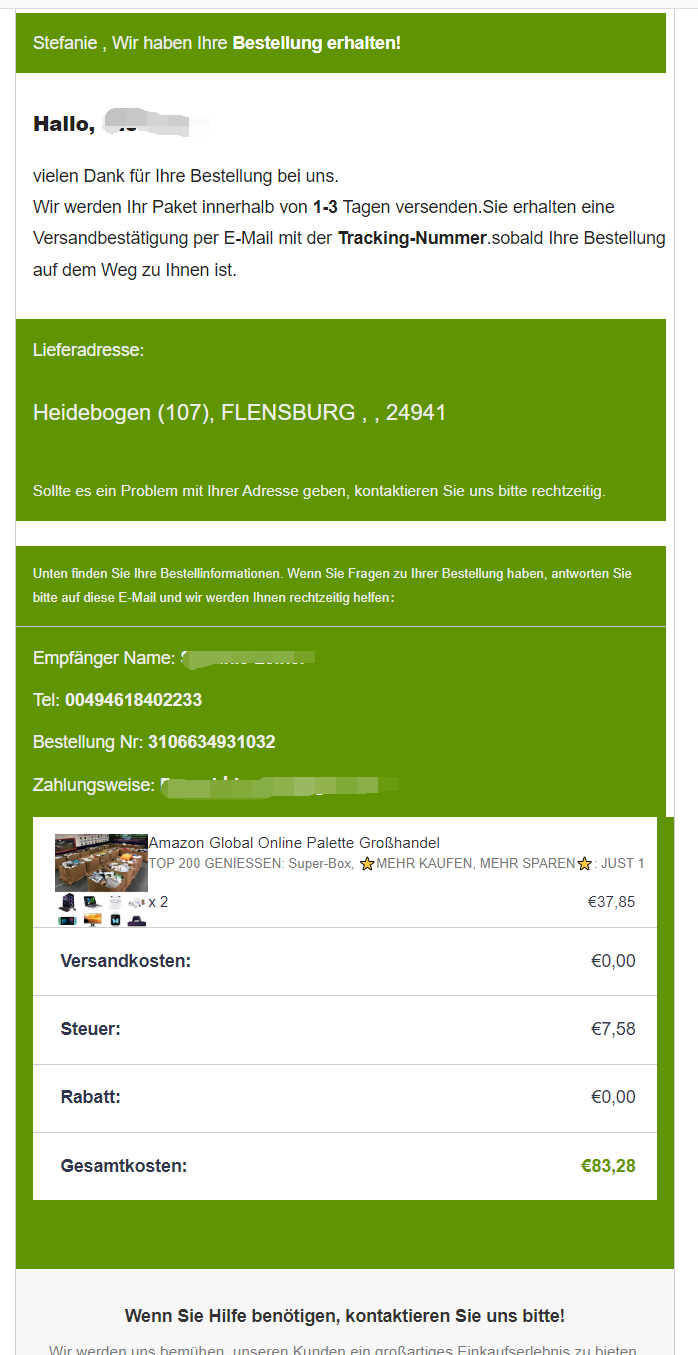
Task: Open Amazon Global Online Palette Großhandel title
Action: [294, 843]
